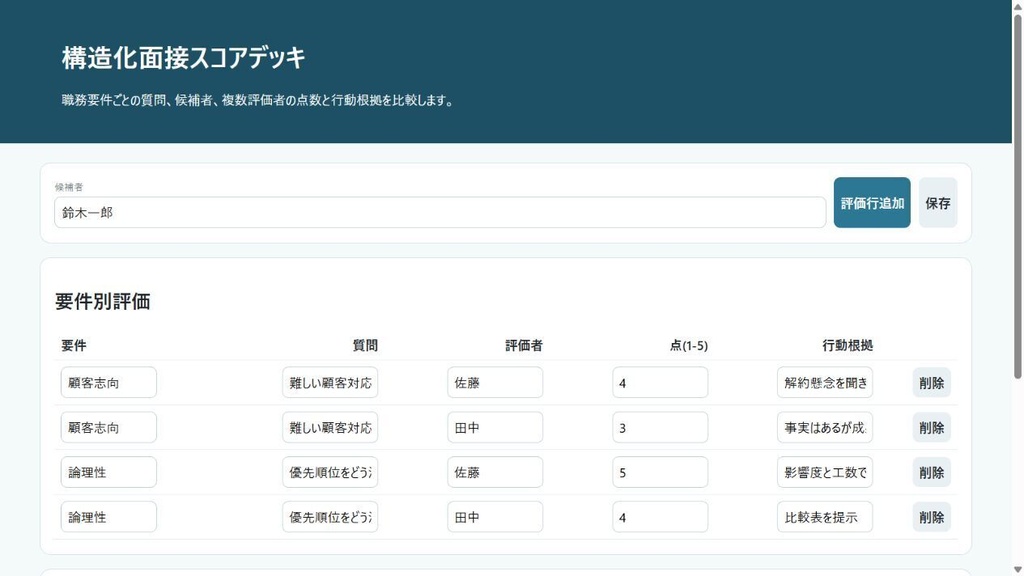The width and height of the screenshot is (1024, 576).
Task: Edit the 評価者 field 佐藤 in the first row
Action: [495, 383]
